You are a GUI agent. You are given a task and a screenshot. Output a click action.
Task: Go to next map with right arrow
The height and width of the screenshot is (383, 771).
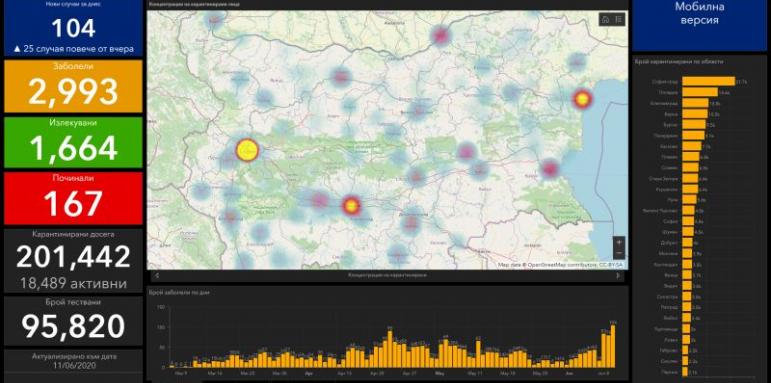tap(618, 275)
